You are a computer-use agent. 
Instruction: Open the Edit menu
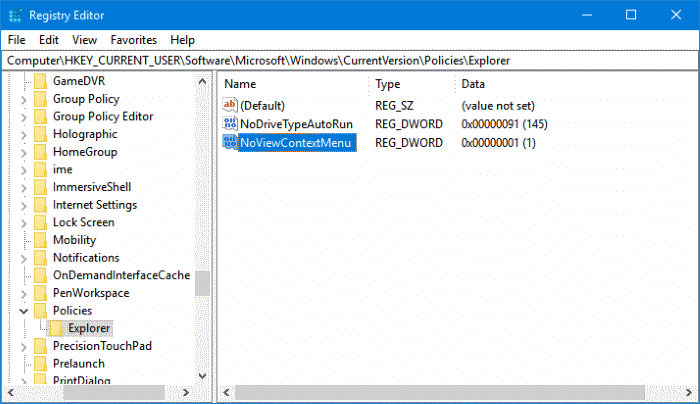coord(49,40)
